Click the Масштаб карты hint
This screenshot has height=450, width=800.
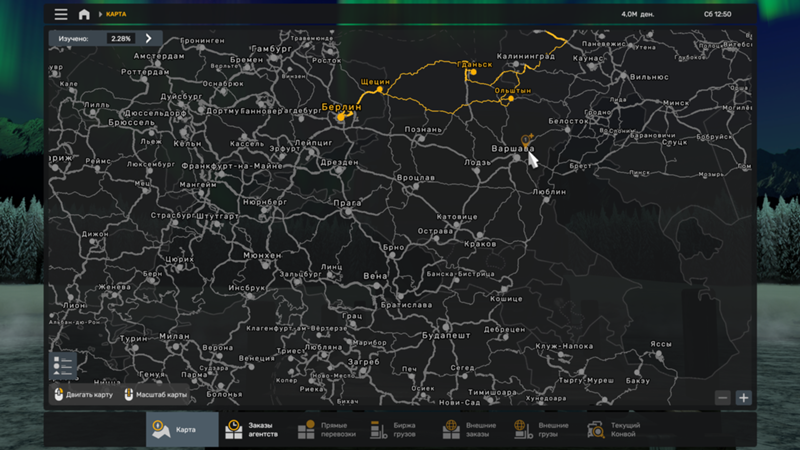point(156,394)
